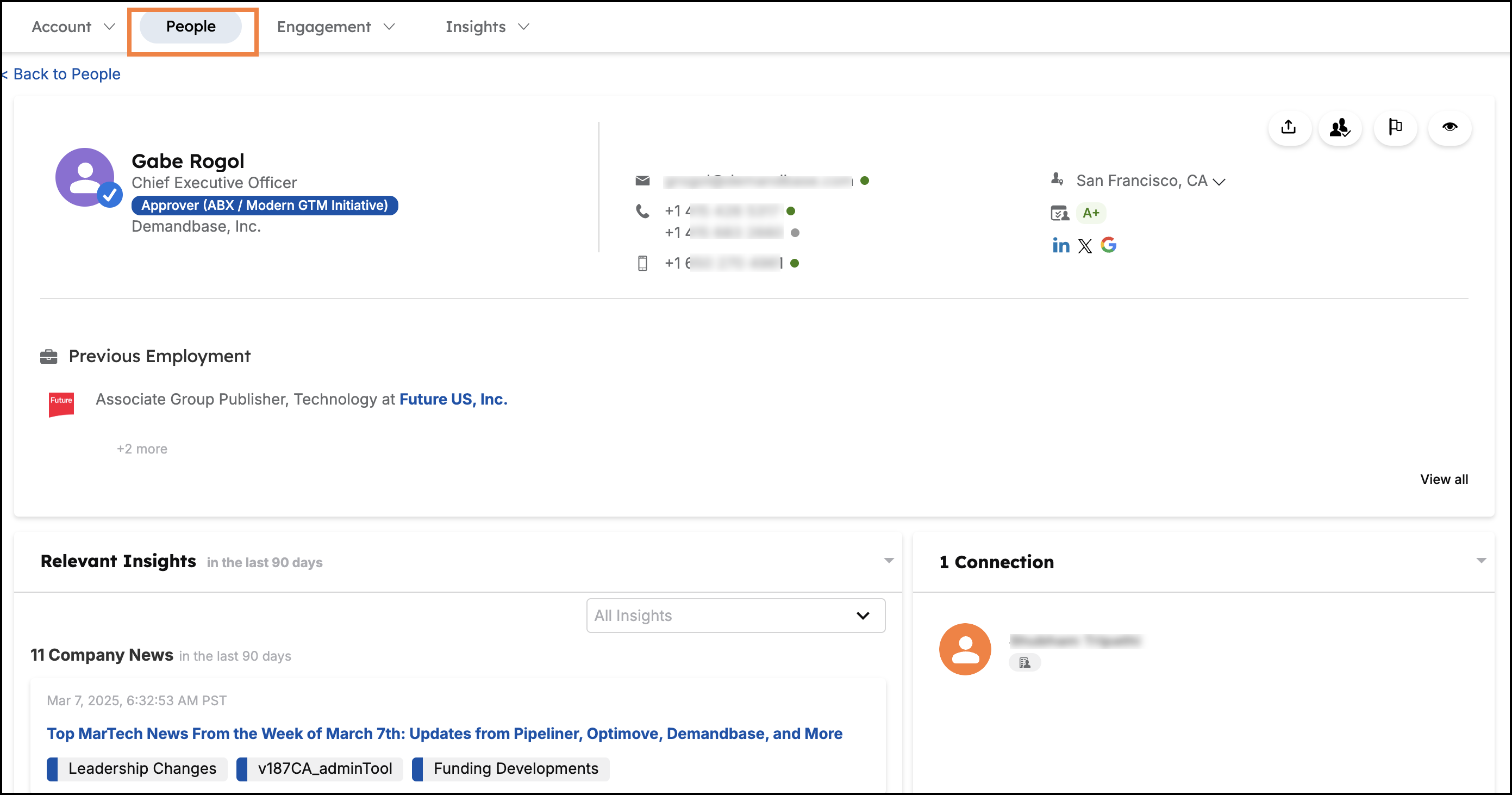Screen dimensions: 1512x795
Task: Click the Chief Executive Officer title
Action: [x=214, y=183]
